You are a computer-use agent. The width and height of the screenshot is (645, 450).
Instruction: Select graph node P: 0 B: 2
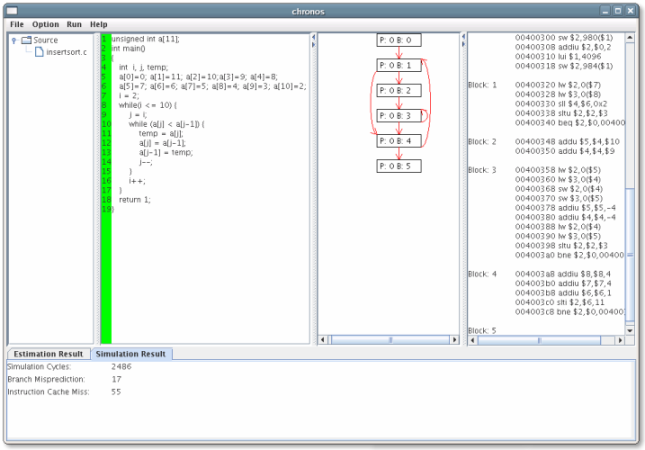399,90
